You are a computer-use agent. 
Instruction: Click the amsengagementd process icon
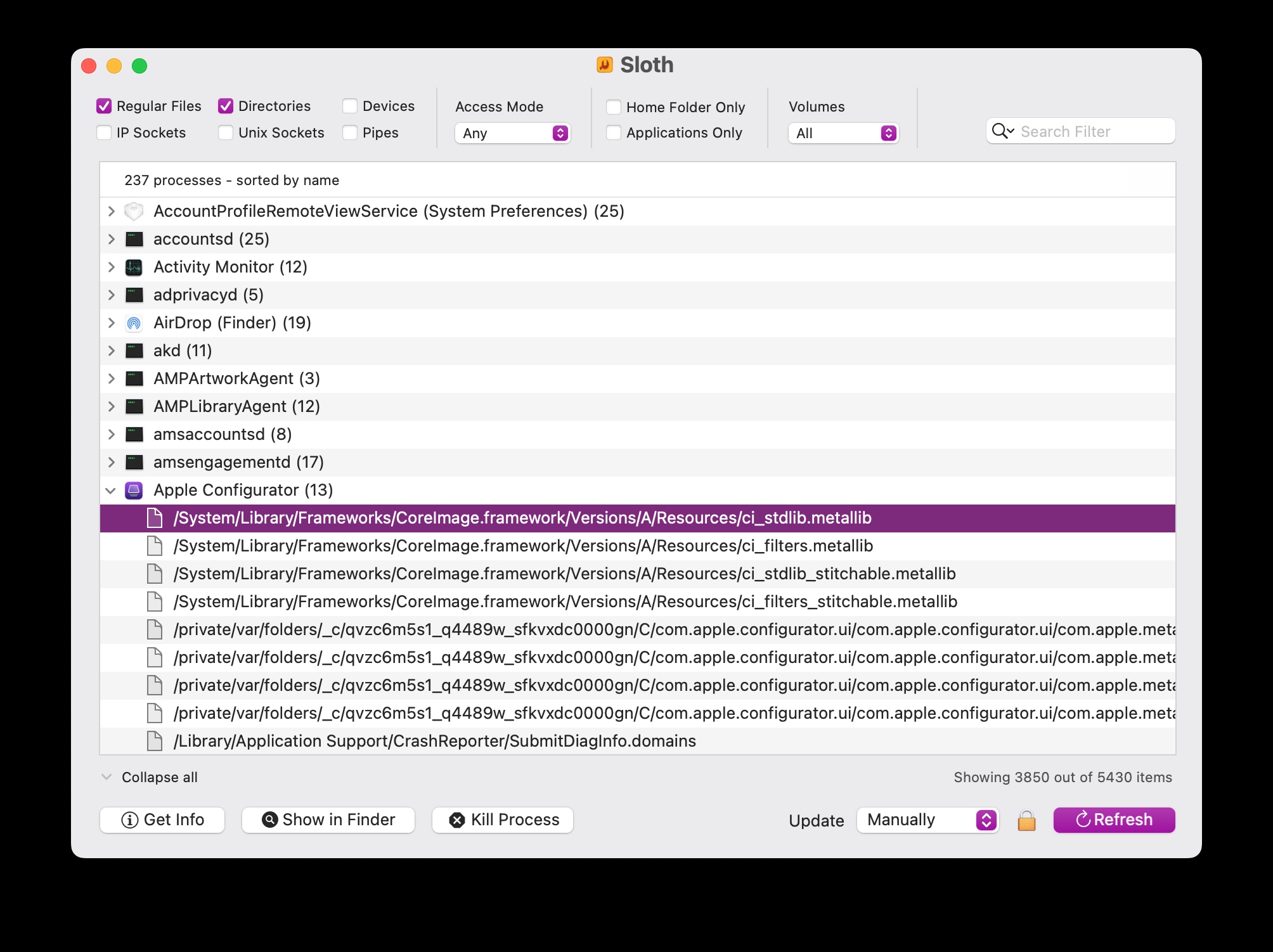click(134, 462)
